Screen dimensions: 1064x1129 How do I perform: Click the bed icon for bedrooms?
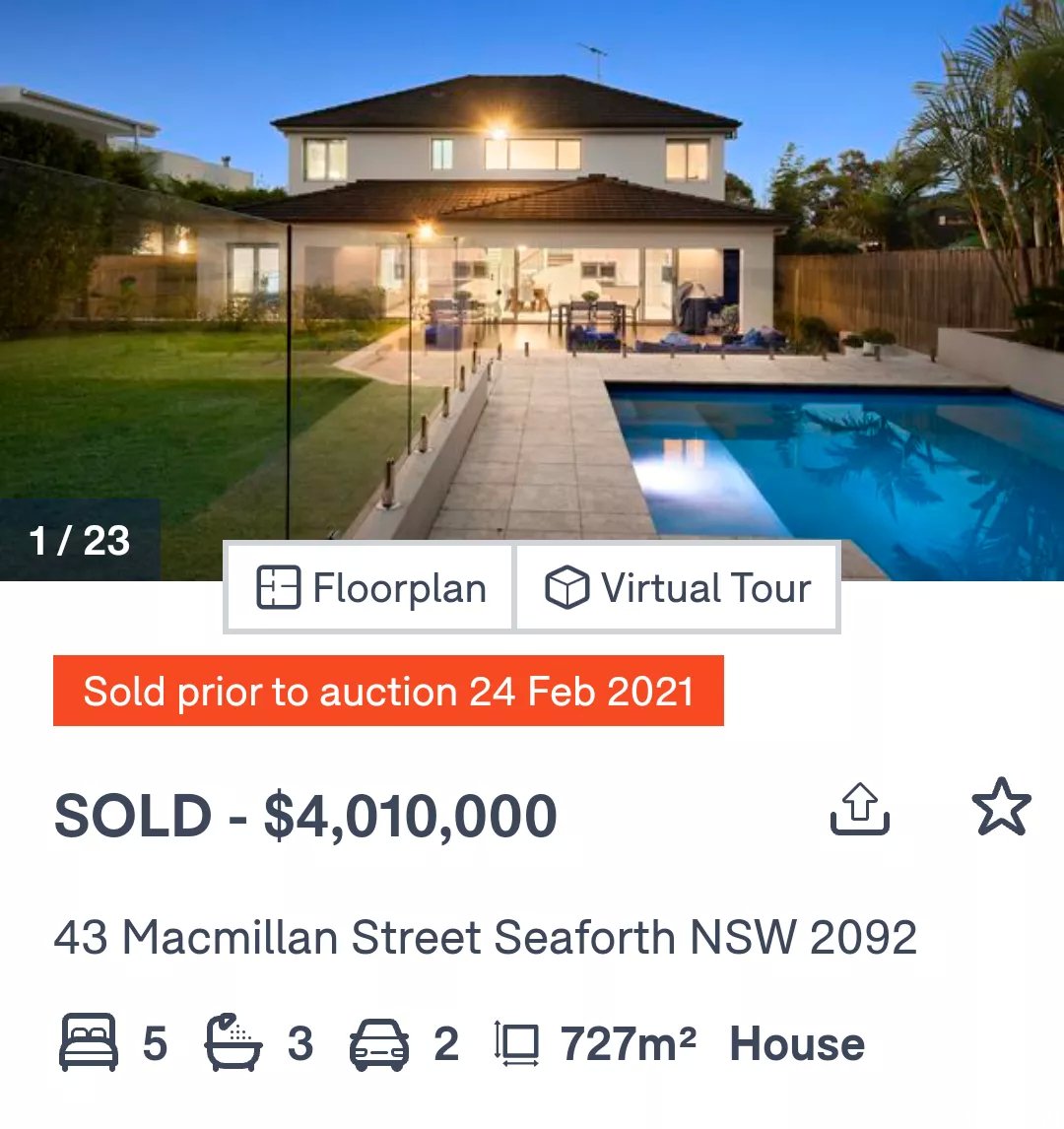(x=89, y=1042)
